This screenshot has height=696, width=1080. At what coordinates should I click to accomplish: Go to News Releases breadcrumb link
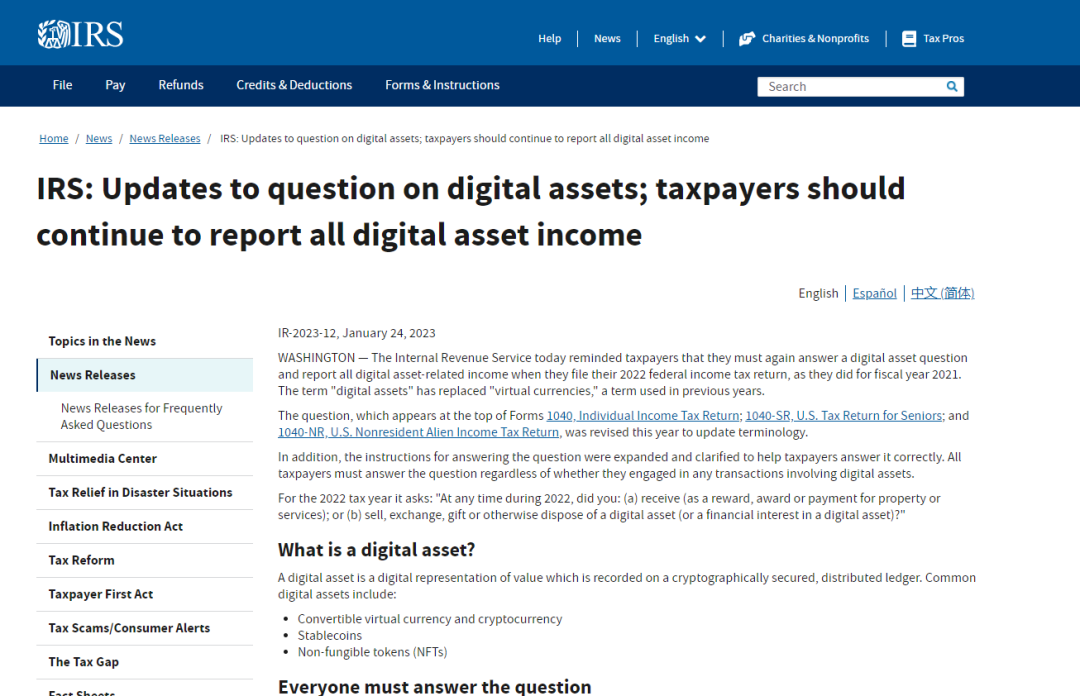165,139
